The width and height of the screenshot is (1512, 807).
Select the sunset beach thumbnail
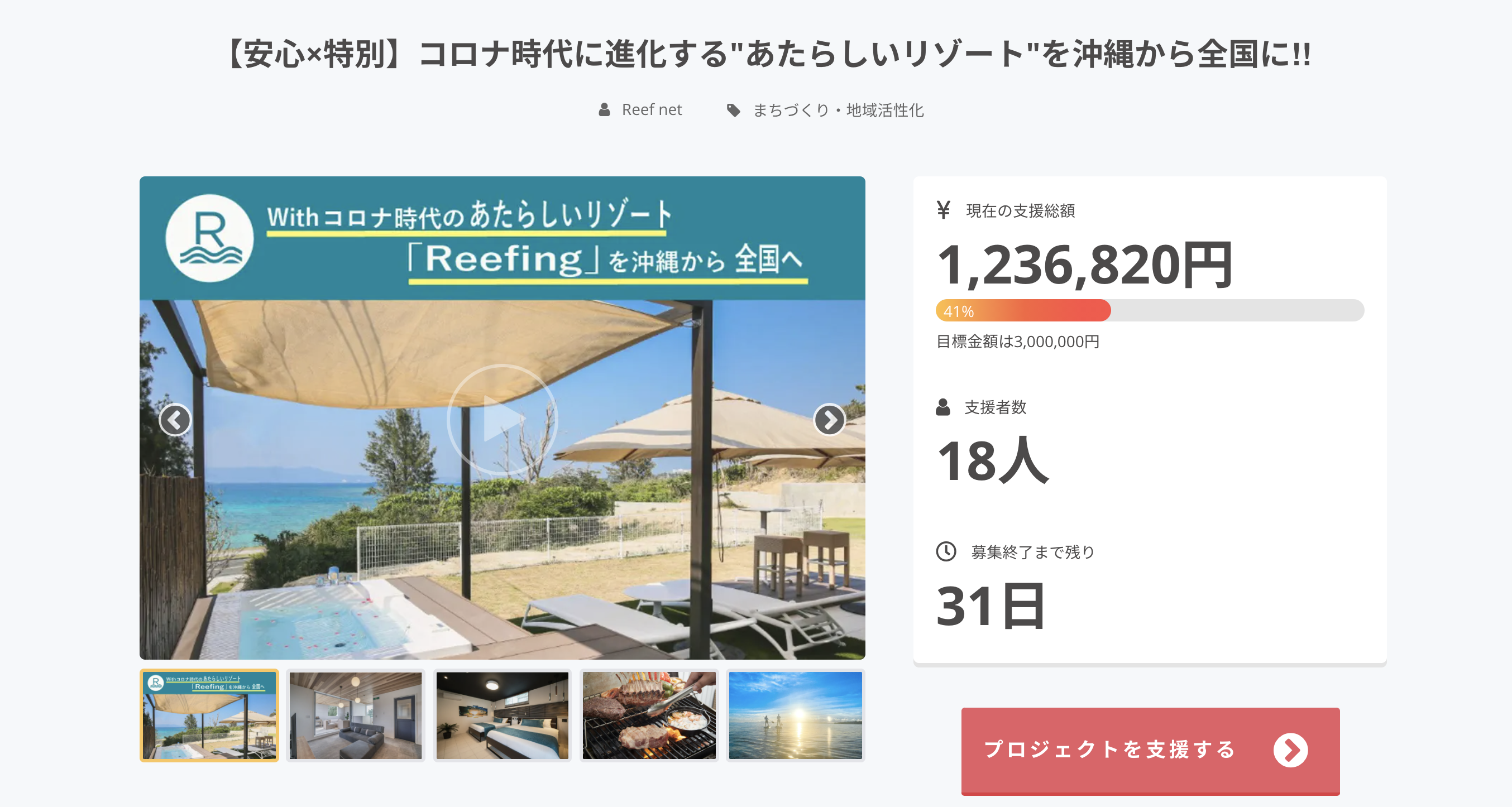pos(795,715)
